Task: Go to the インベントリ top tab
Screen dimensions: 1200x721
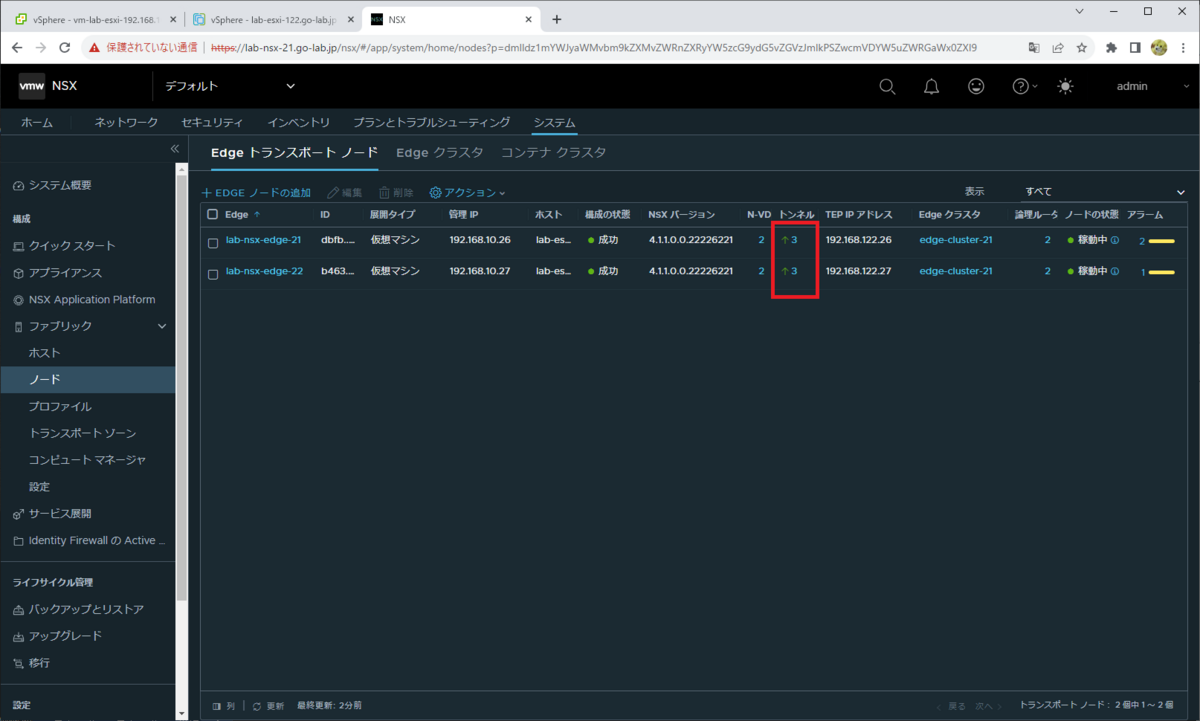Action: click(x=298, y=122)
